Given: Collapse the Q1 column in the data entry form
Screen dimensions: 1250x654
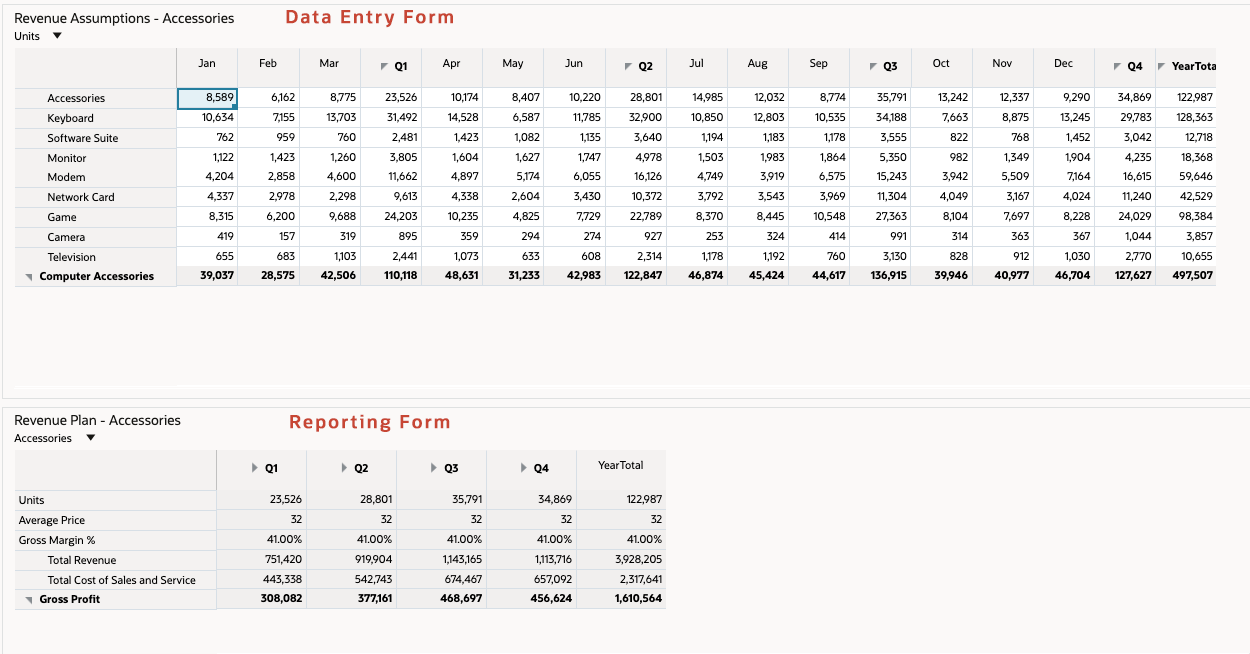Looking at the screenshot, I should pyautogui.click(x=384, y=66).
